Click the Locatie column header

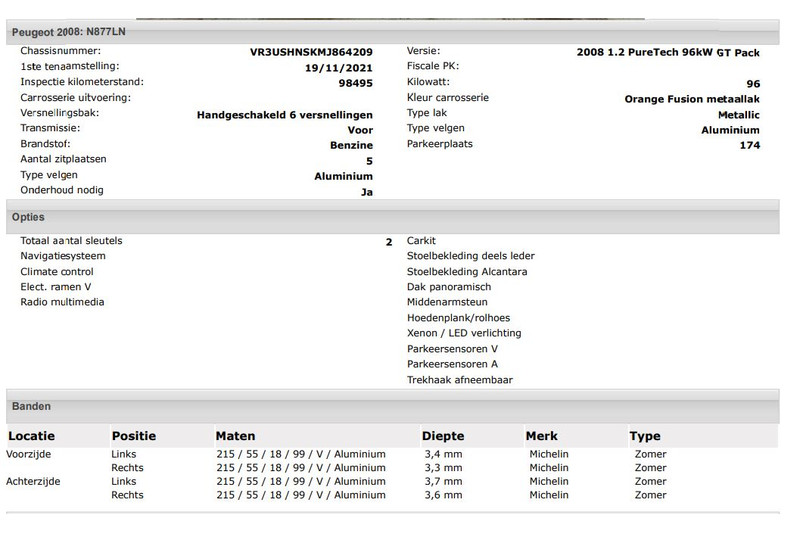tap(31, 436)
